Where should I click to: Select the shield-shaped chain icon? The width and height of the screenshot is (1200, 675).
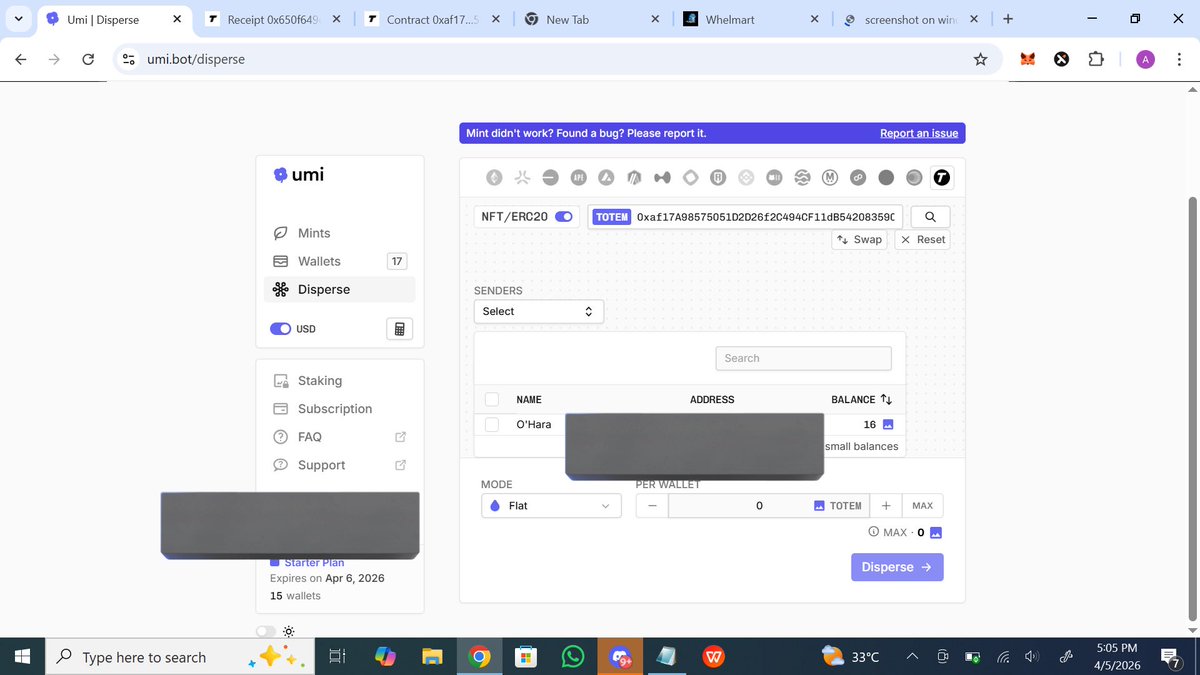(x=718, y=178)
